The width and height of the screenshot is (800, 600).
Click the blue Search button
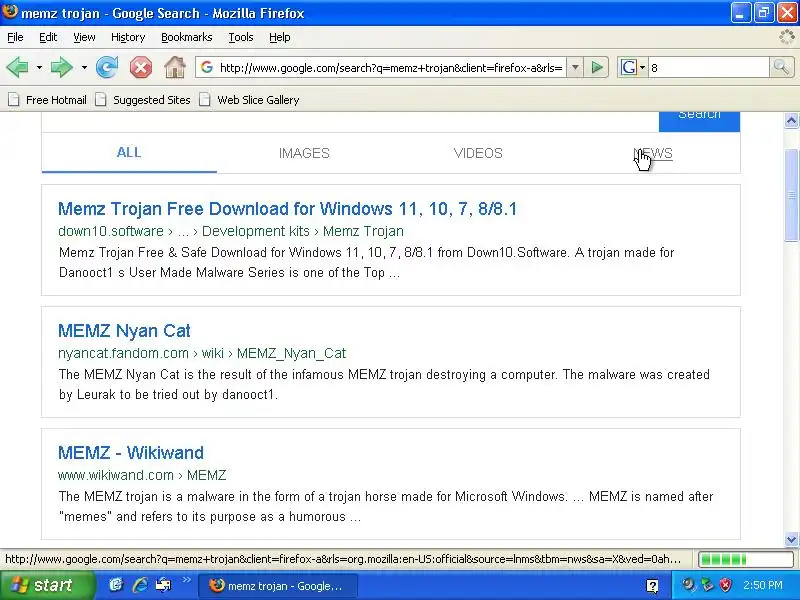point(699,121)
